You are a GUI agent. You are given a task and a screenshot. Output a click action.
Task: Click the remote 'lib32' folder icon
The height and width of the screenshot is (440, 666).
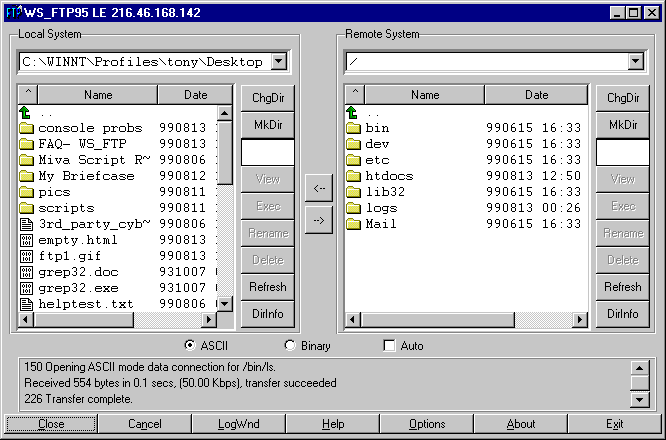click(x=353, y=192)
